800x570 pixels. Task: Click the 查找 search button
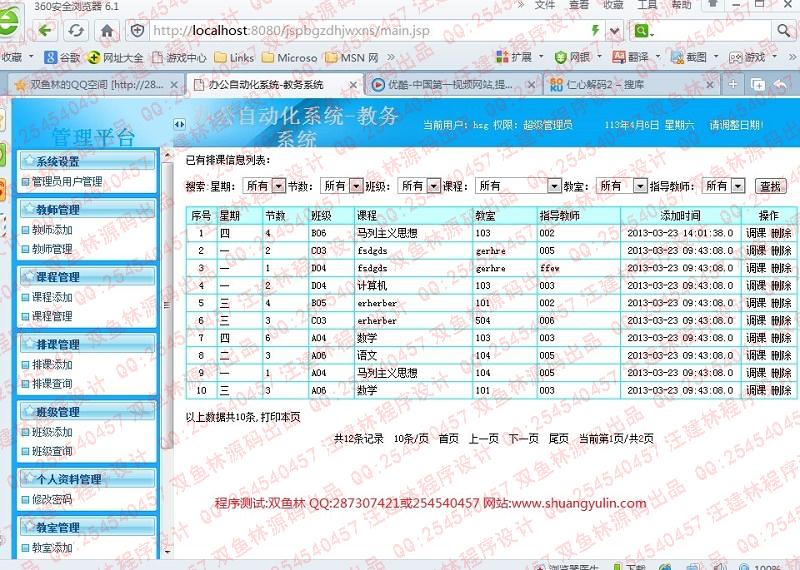pyautogui.click(x=770, y=186)
